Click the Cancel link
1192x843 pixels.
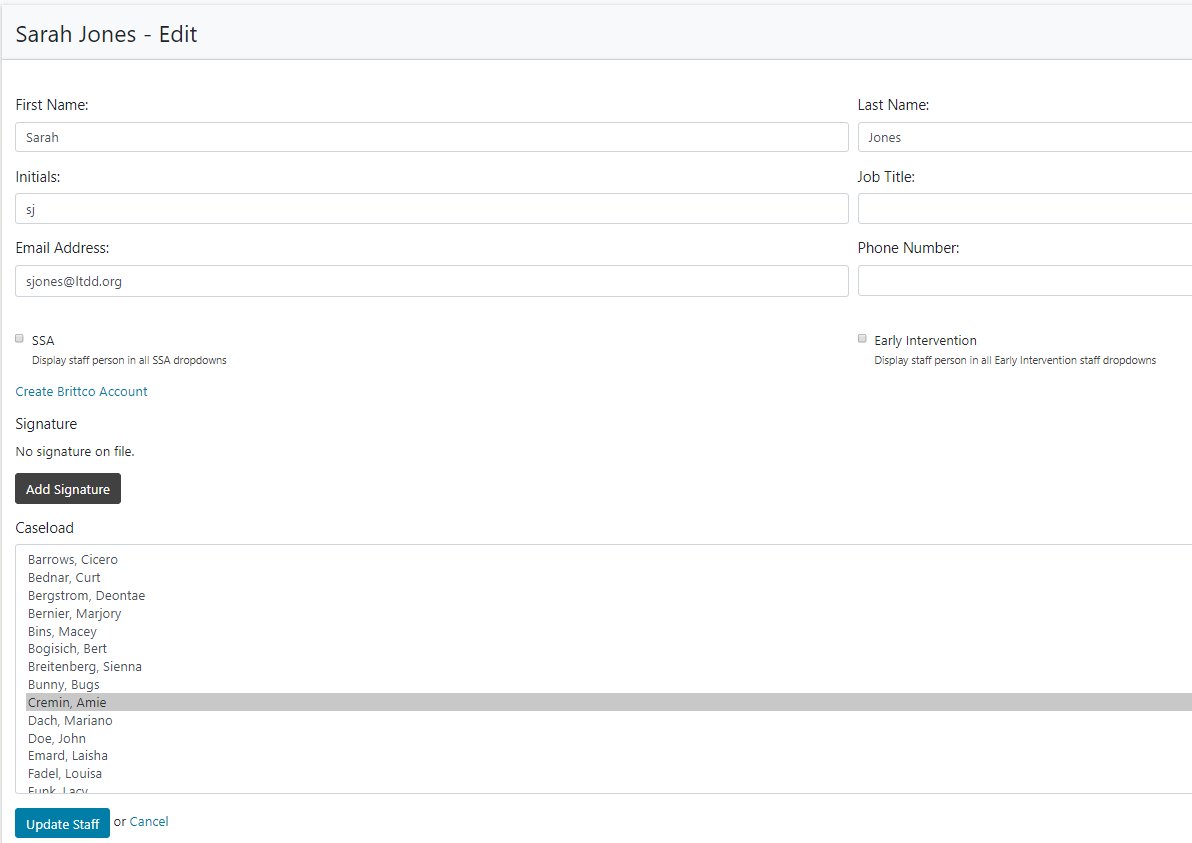point(149,822)
